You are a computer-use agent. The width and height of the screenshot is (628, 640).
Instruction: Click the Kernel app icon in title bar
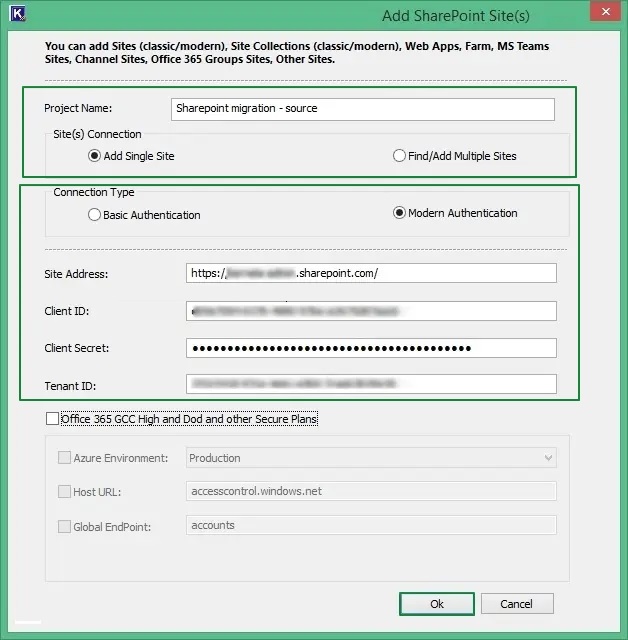(x=18, y=13)
